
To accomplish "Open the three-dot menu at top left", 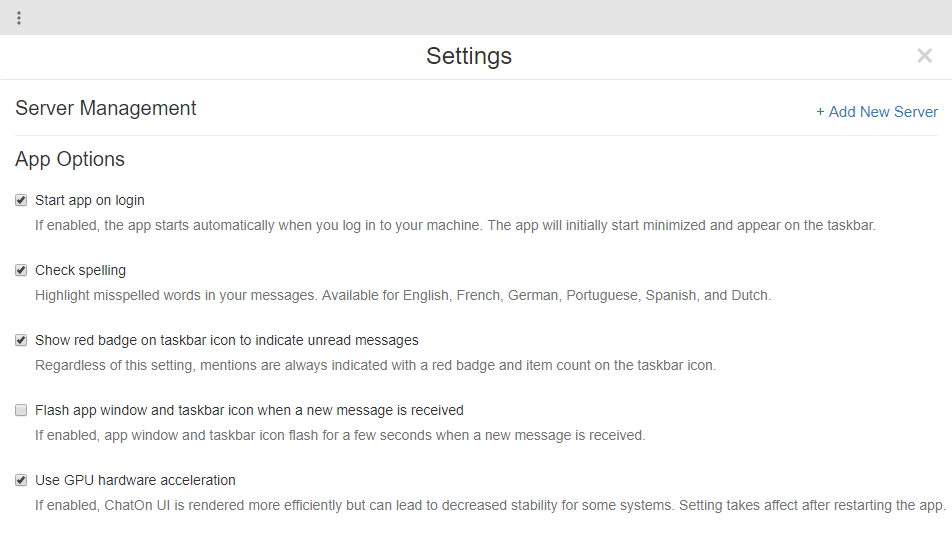I will [19, 18].
